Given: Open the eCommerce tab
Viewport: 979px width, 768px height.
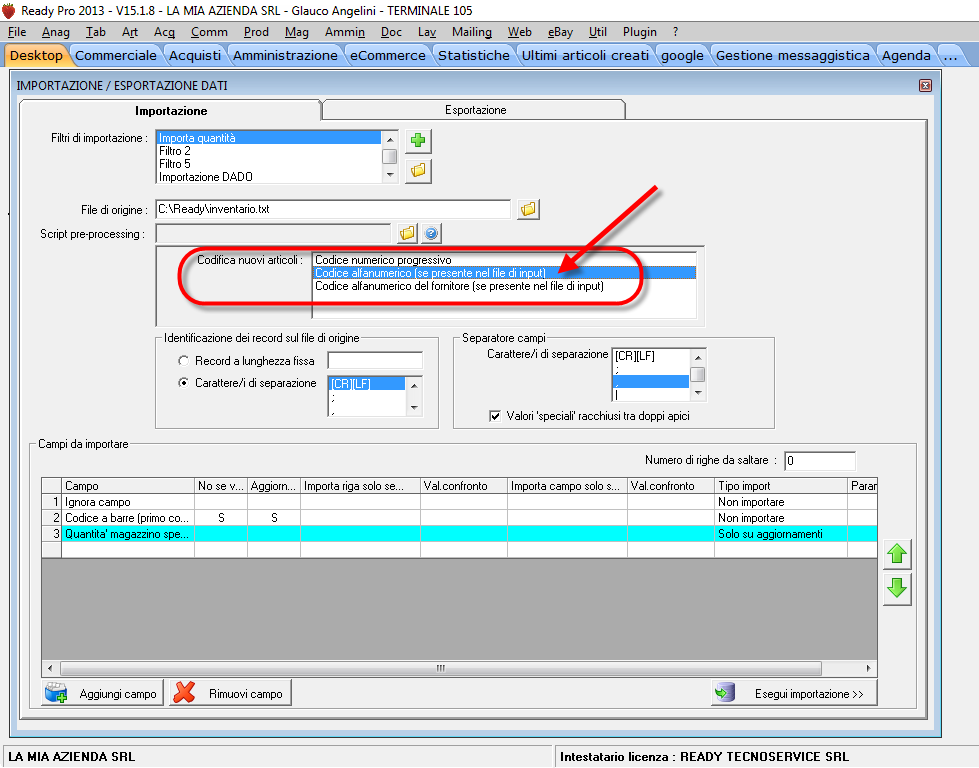Looking at the screenshot, I should [x=387, y=56].
